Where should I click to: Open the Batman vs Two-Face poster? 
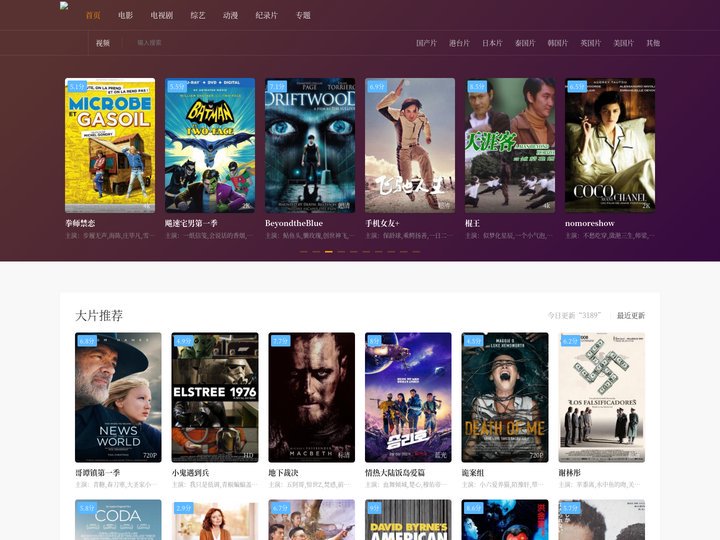210,145
